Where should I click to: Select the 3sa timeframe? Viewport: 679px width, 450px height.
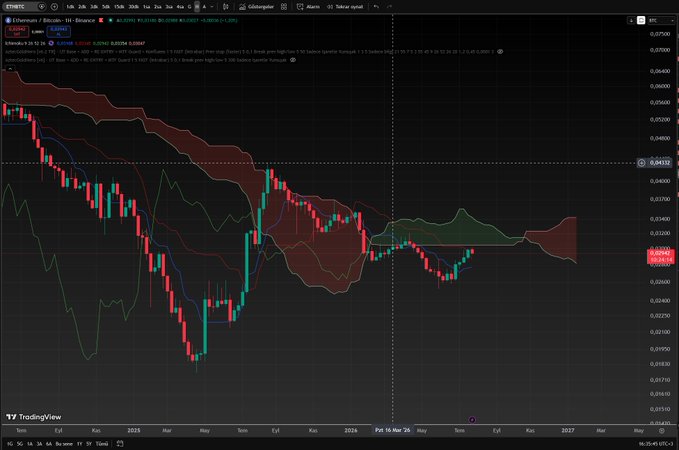[169, 7]
